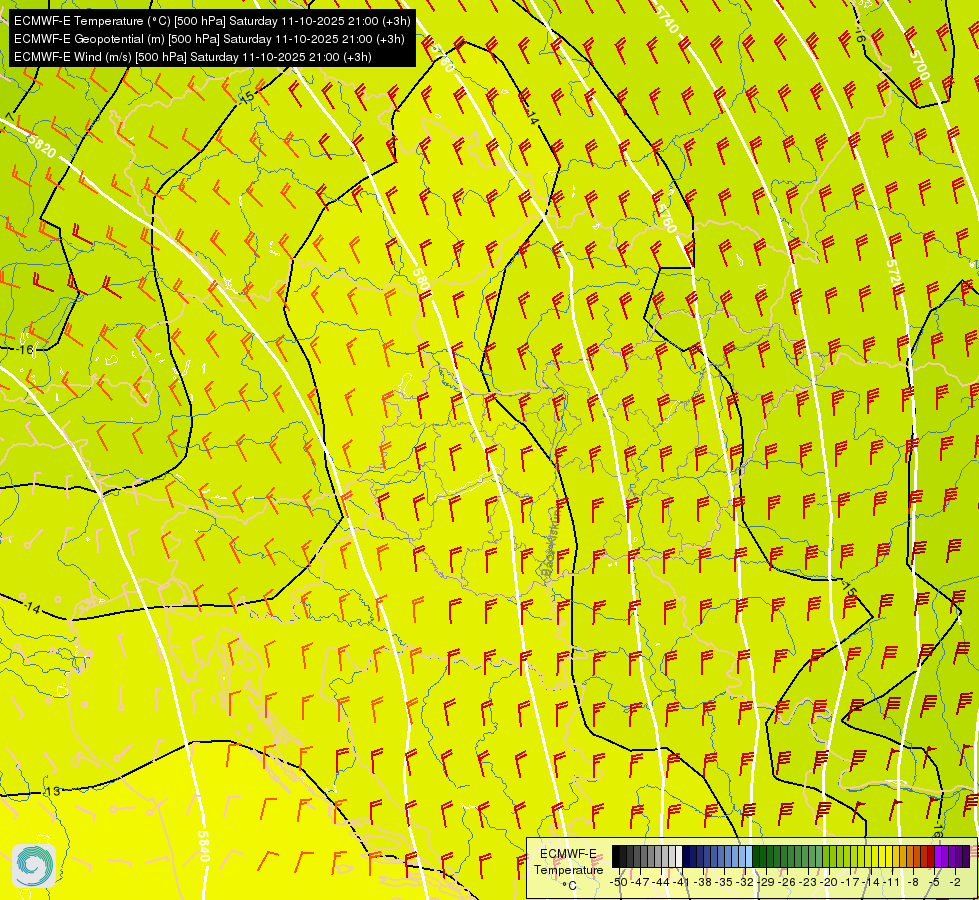Click the -35 tick label in the legend
979x900 pixels.
coord(724,882)
